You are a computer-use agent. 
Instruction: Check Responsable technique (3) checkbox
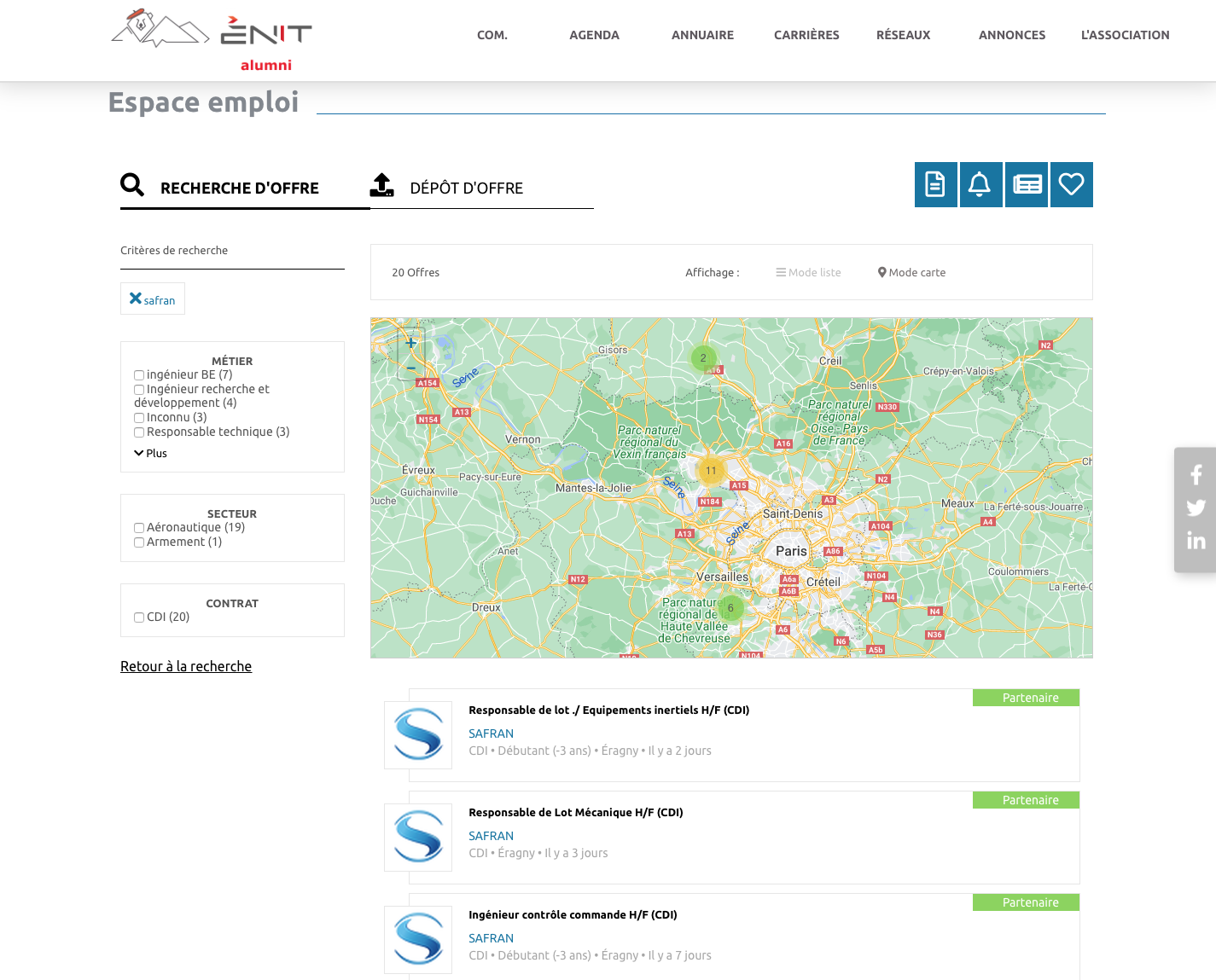(x=139, y=432)
